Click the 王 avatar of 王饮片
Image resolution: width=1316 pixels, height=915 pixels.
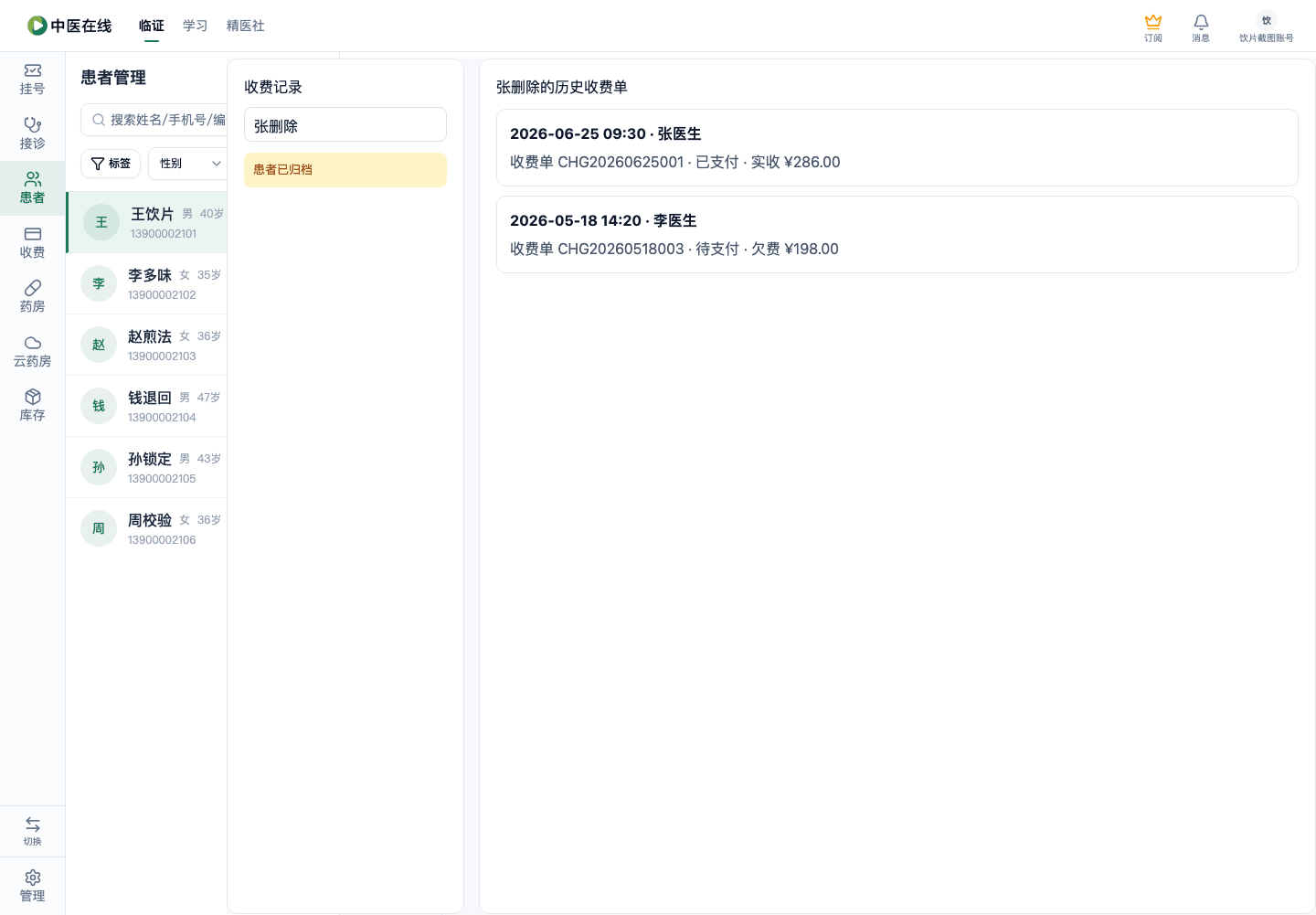tap(101, 222)
